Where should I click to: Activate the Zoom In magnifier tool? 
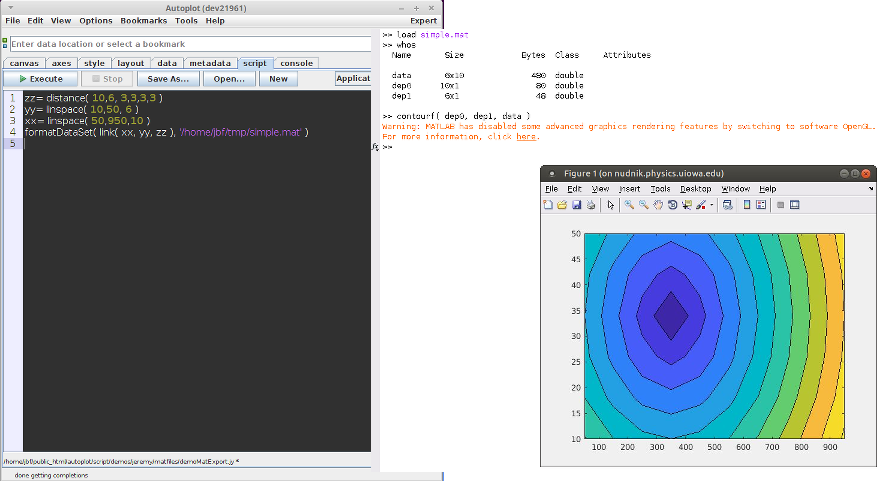click(x=629, y=205)
